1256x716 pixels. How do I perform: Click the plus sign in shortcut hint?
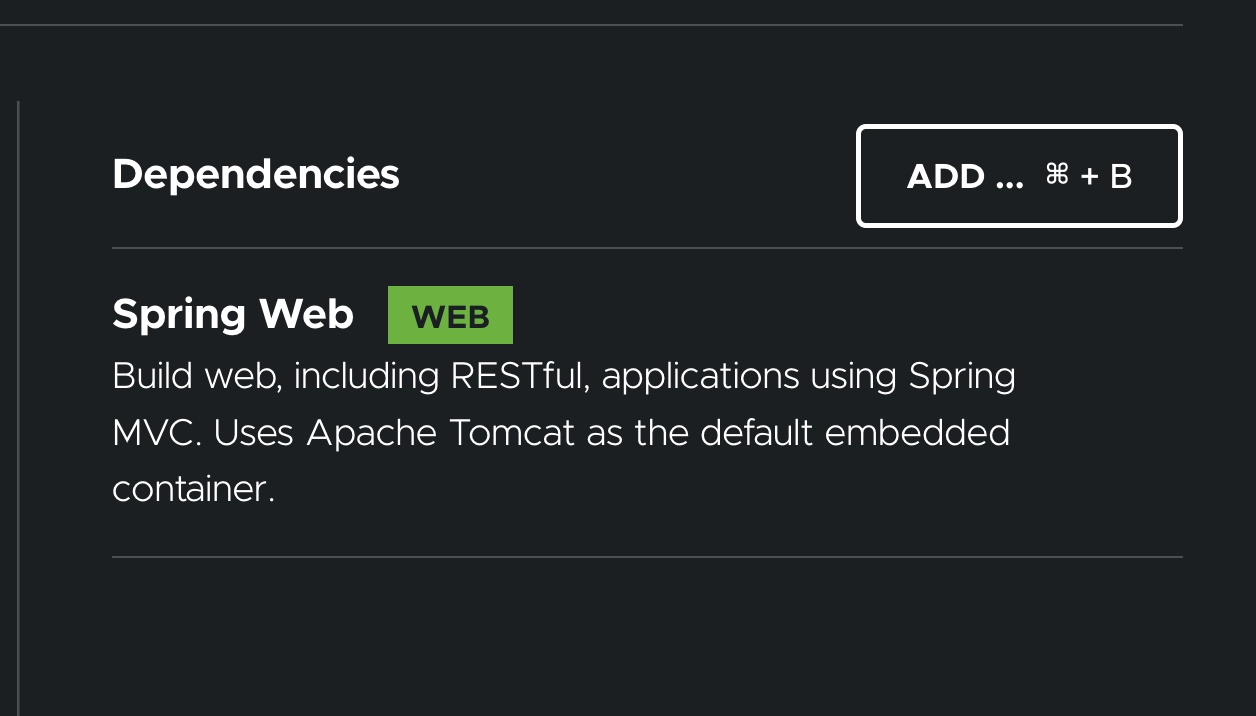[1090, 177]
